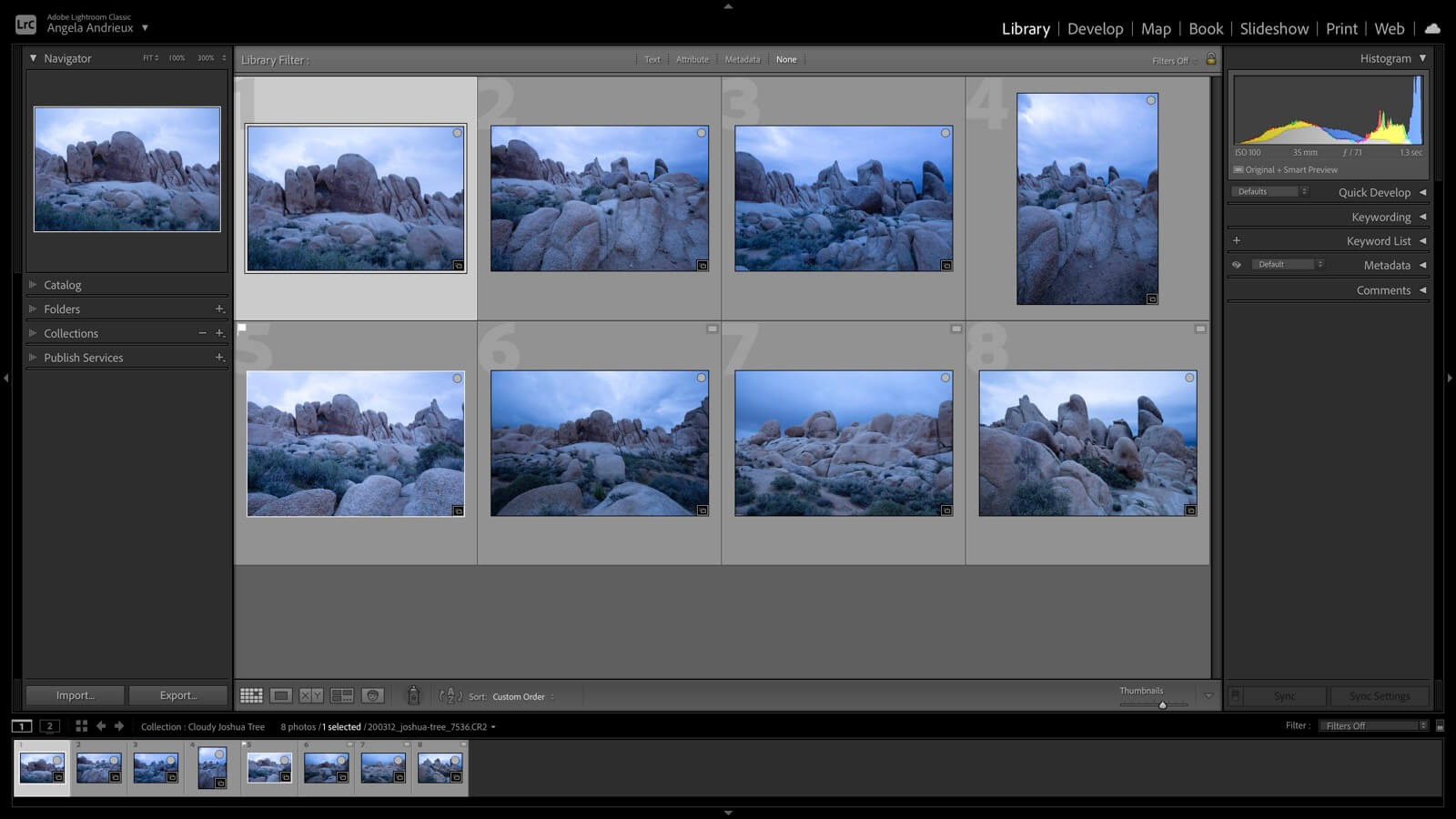Open People view face icon
The image size is (1456, 819).
tap(372, 696)
